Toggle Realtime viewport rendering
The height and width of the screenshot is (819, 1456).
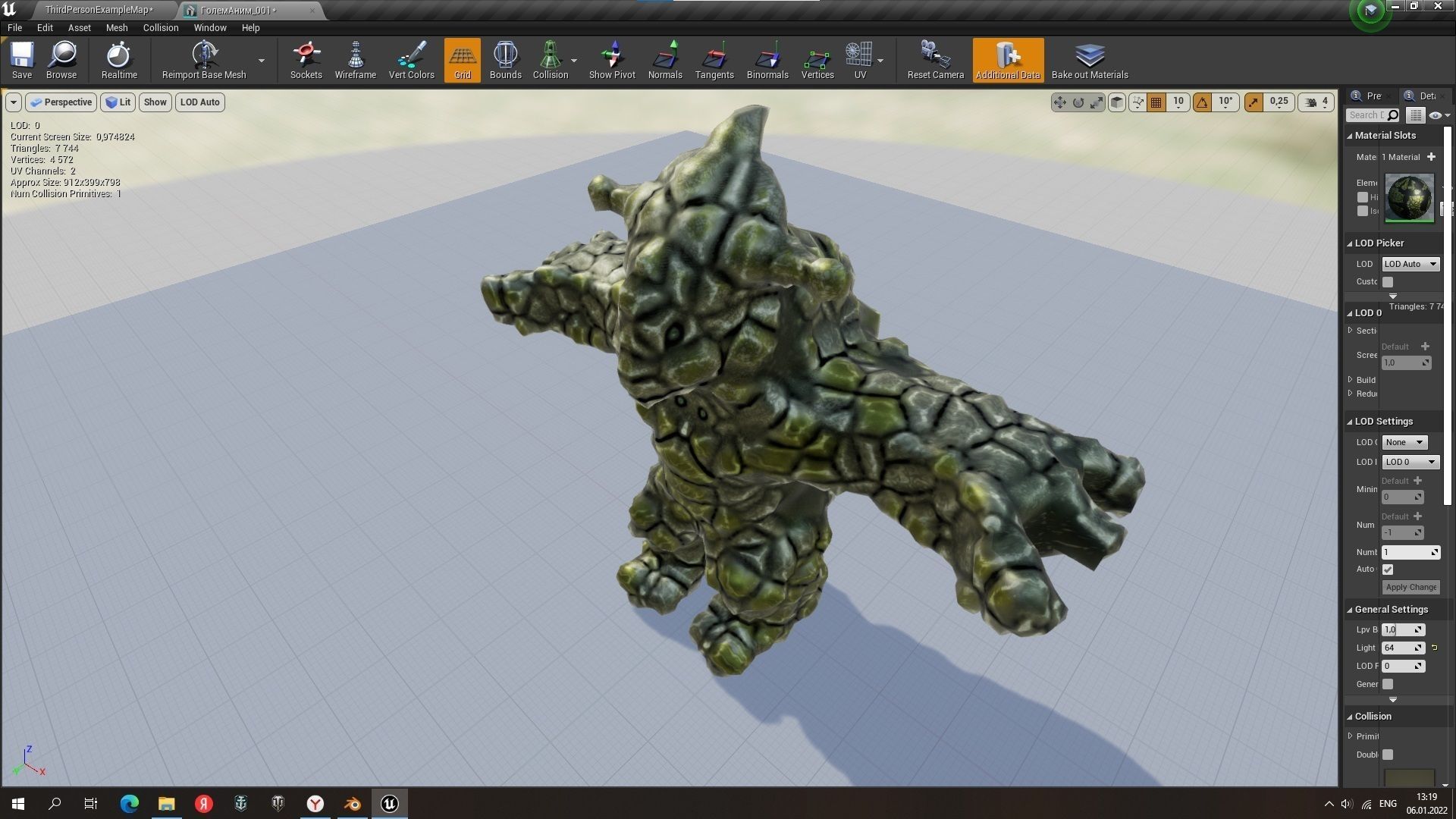[x=119, y=60]
